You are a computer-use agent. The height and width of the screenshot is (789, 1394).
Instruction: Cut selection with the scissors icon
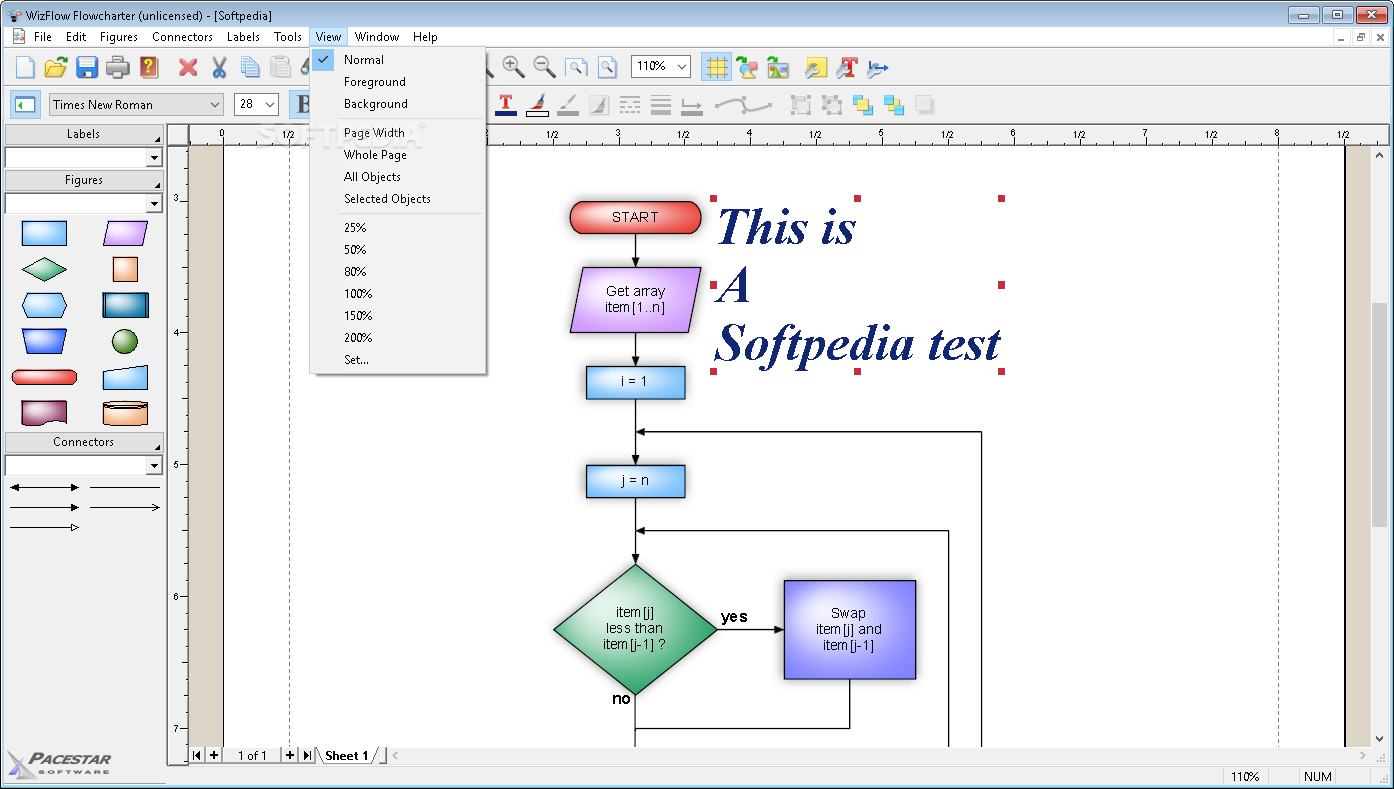point(219,68)
